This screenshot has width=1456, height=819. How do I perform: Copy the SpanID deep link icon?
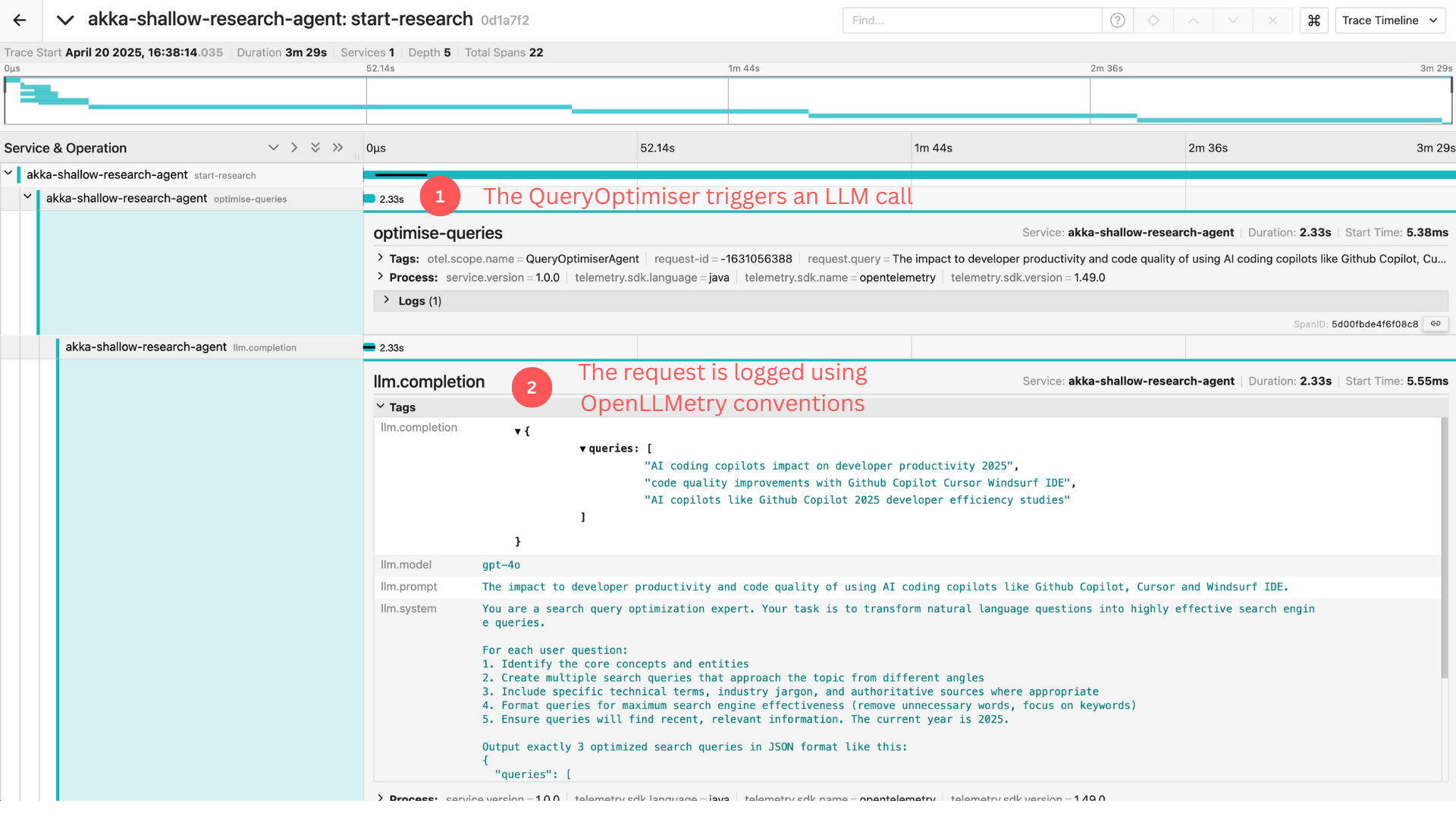point(1436,324)
